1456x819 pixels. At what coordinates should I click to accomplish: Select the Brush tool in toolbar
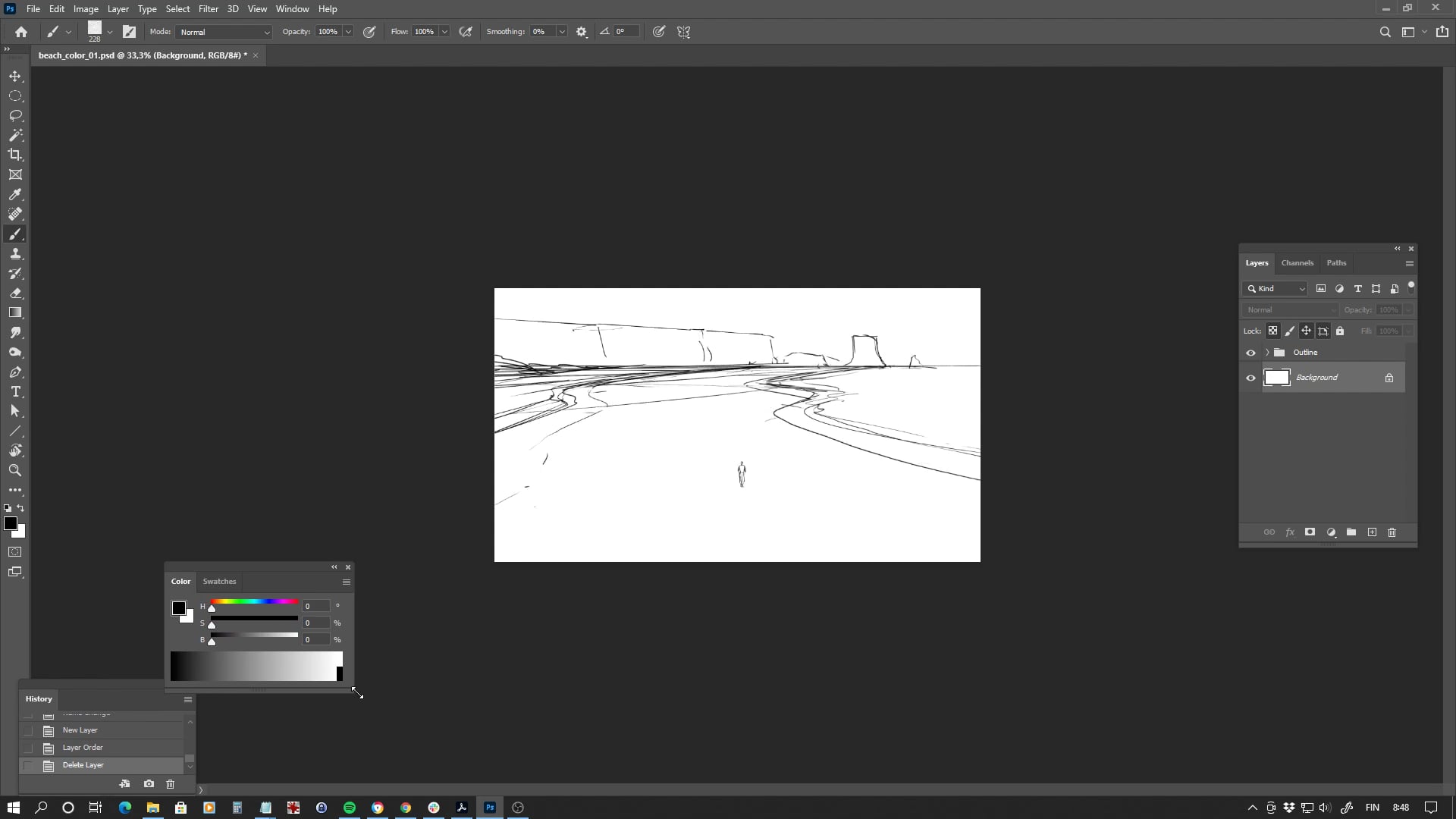tap(15, 234)
